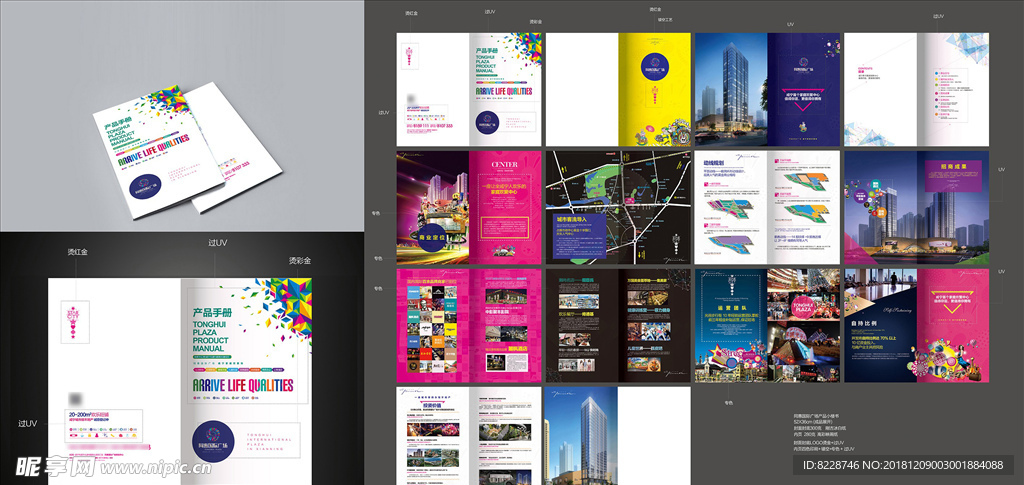The width and height of the screenshot is (1024, 485).
Task: Click the pink emblem box on large cover
Action: pyautogui.click(x=73, y=321)
